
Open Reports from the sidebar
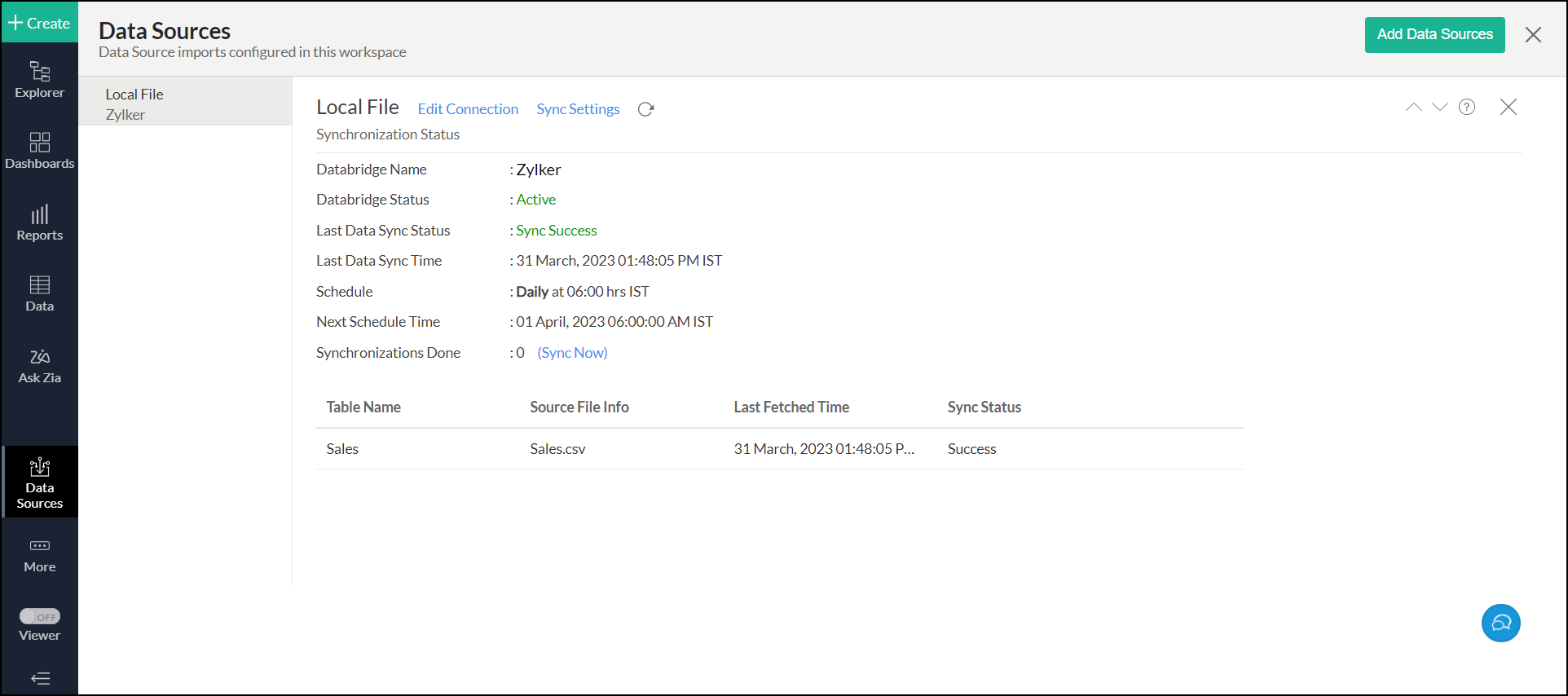tap(39, 222)
